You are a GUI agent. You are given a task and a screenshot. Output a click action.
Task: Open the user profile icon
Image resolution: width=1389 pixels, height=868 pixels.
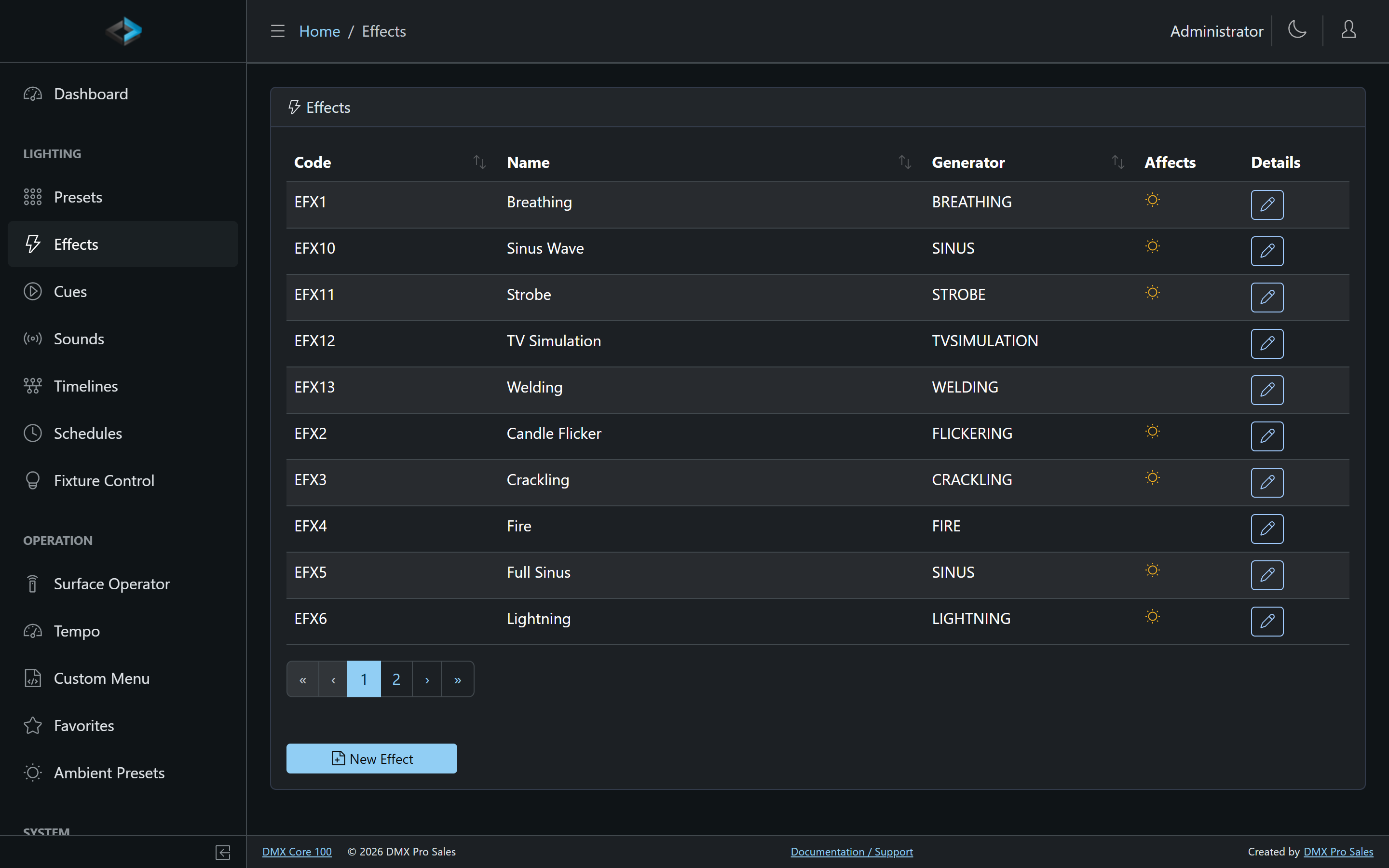(x=1348, y=30)
